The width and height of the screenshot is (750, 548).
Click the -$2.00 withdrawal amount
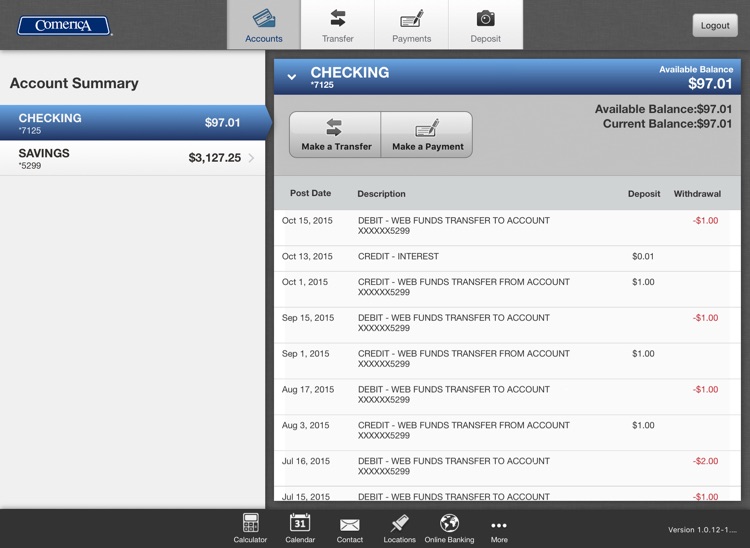pos(705,461)
